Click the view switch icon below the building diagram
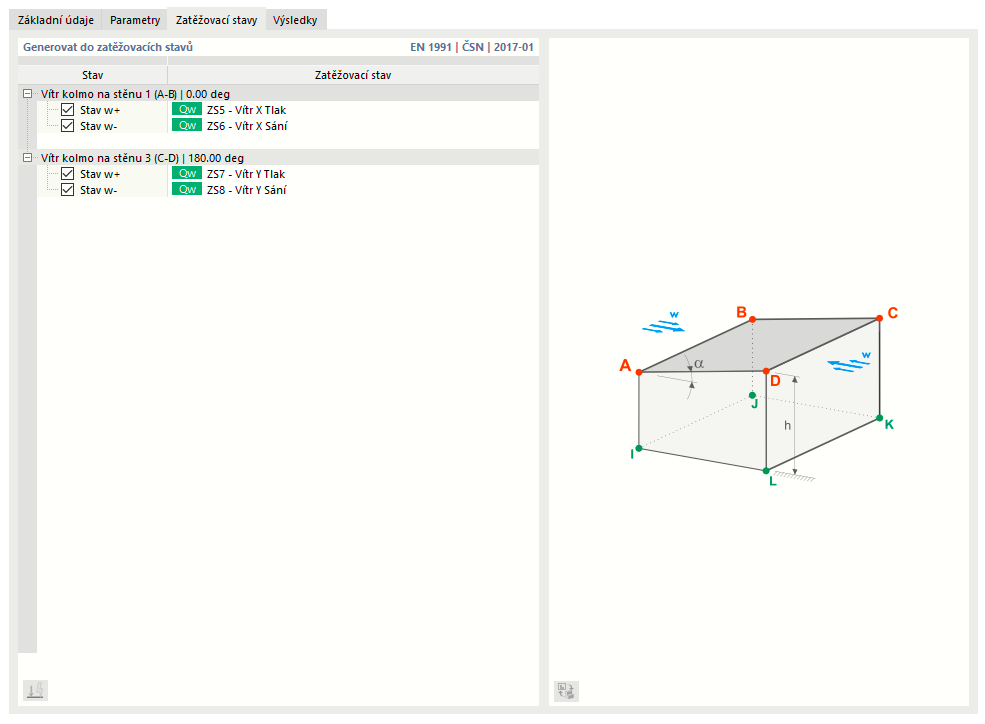The height and width of the screenshot is (724, 985). (566, 690)
